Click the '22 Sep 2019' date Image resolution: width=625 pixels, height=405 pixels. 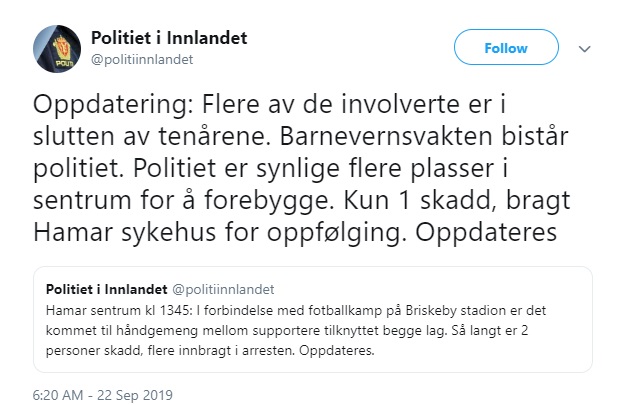[135, 389]
